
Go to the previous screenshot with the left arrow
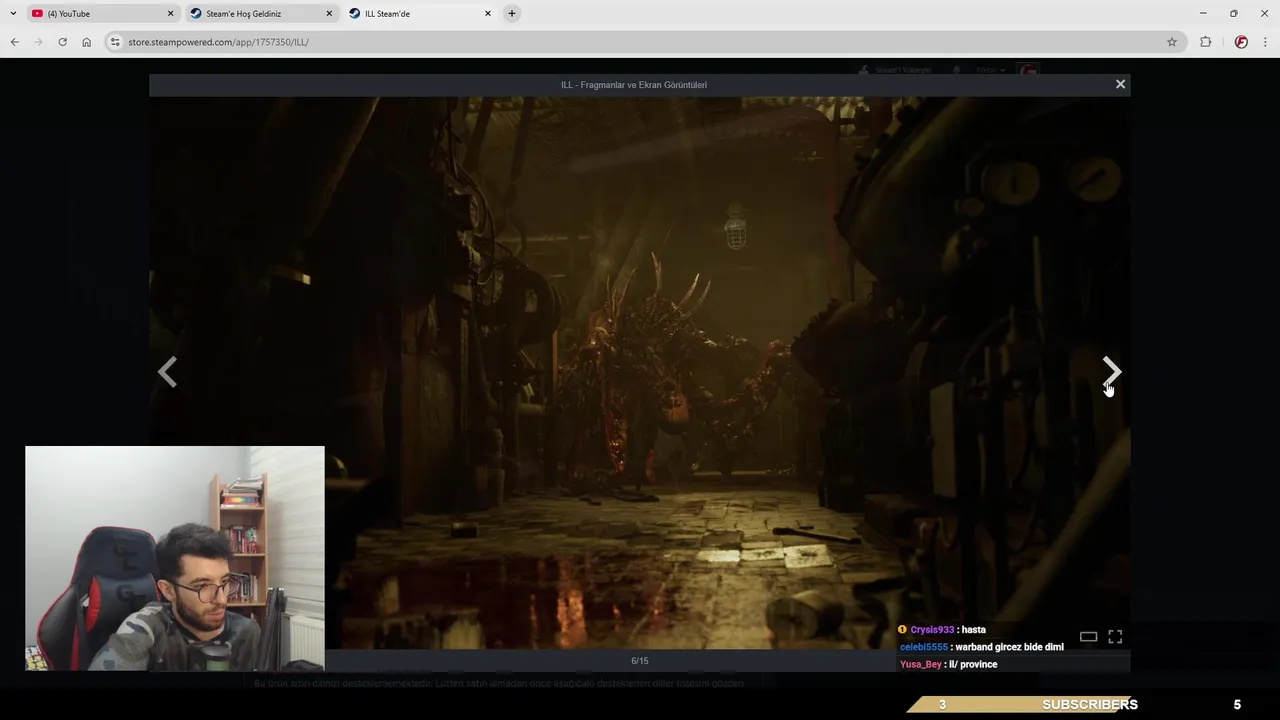click(167, 372)
